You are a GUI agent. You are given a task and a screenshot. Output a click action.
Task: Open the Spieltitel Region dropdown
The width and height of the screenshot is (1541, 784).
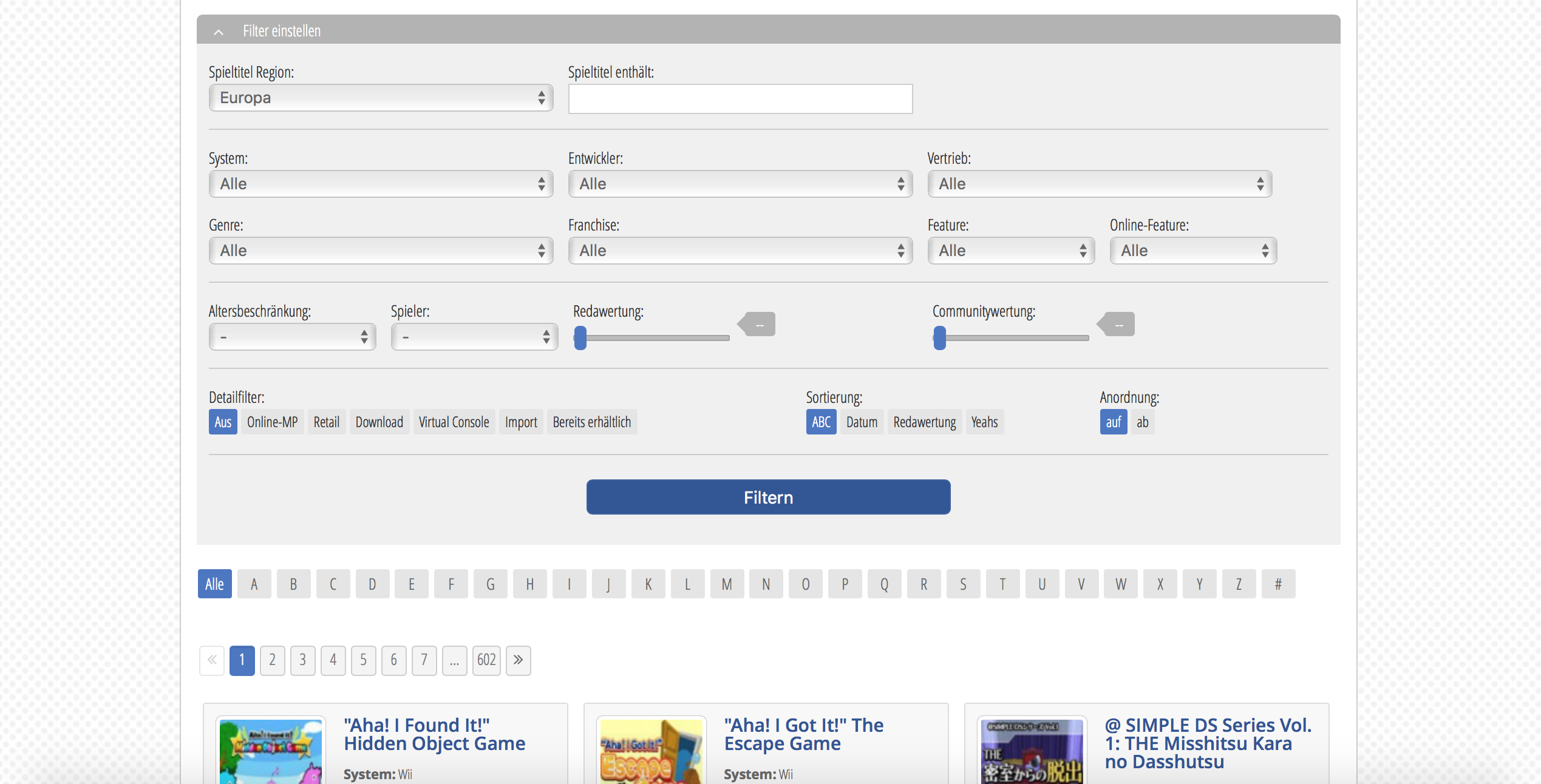381,98
